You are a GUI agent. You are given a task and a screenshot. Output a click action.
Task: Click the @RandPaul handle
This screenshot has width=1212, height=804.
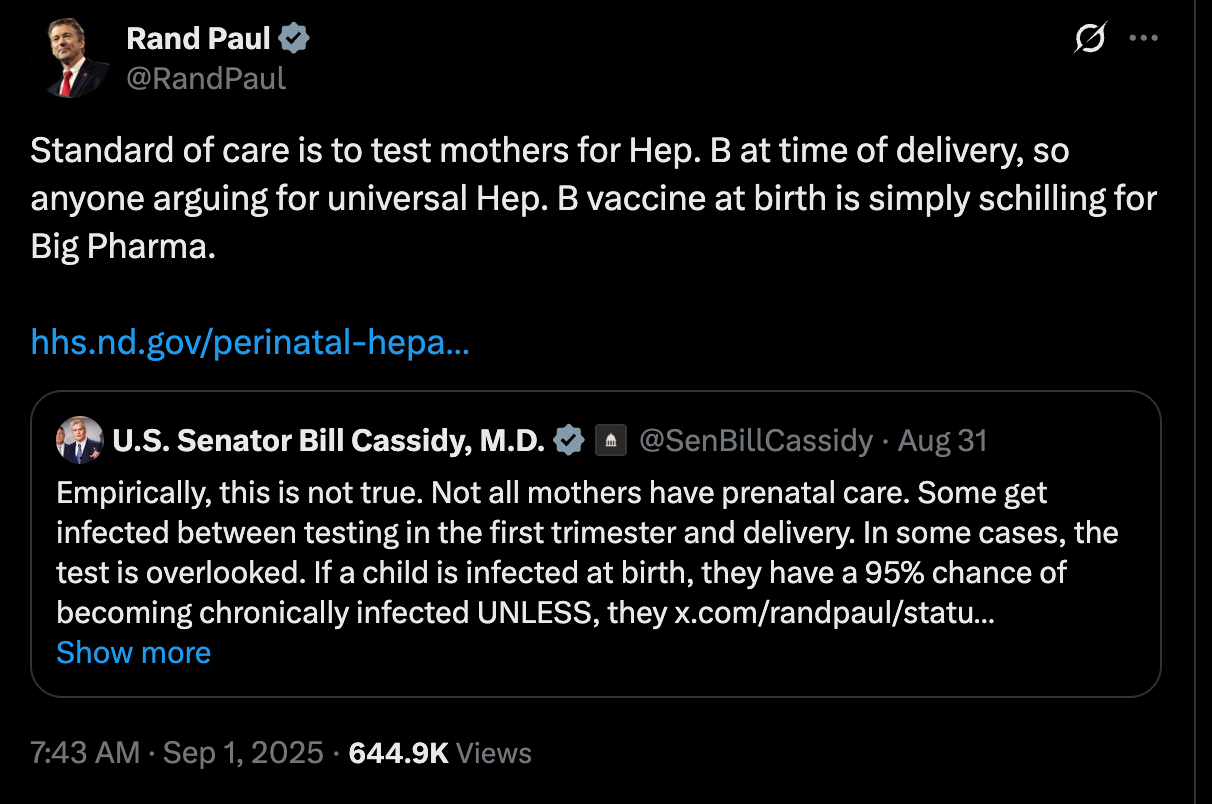[x=206, y=78]
